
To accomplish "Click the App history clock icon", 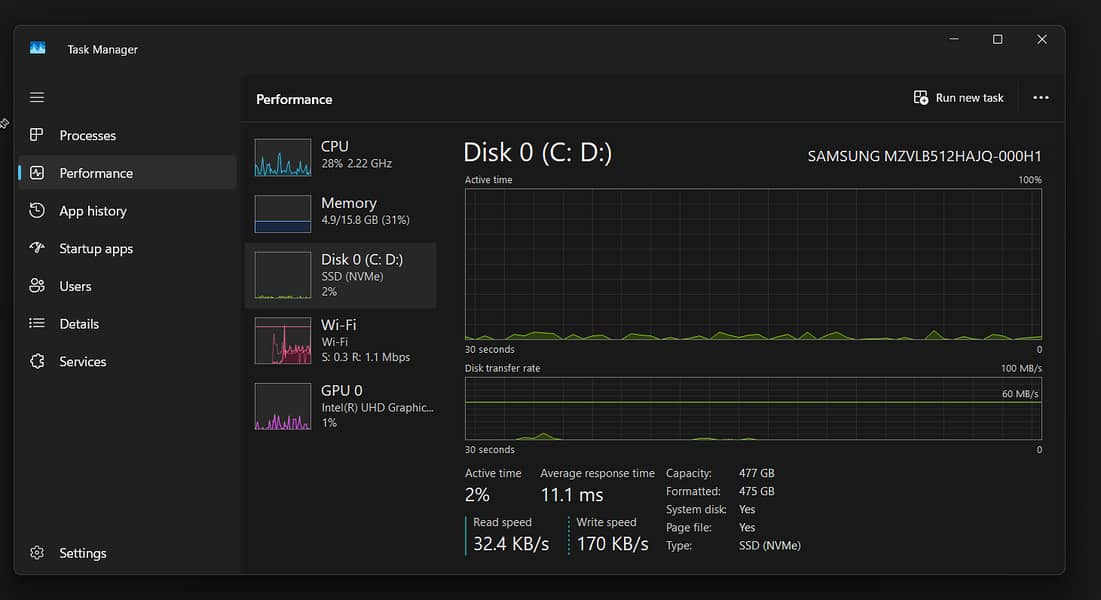I will [x=37, y=211].
